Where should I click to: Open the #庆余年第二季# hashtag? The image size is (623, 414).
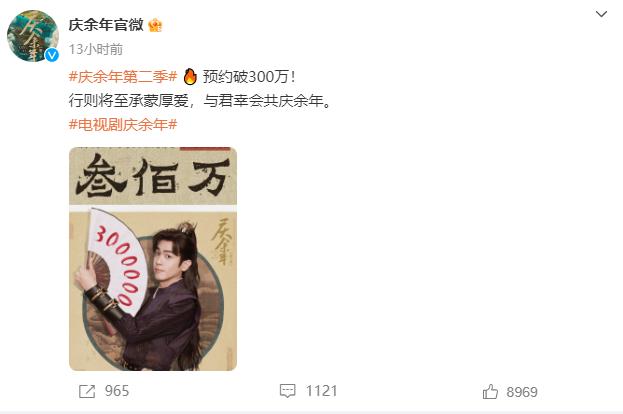click(x=123, y=77)
